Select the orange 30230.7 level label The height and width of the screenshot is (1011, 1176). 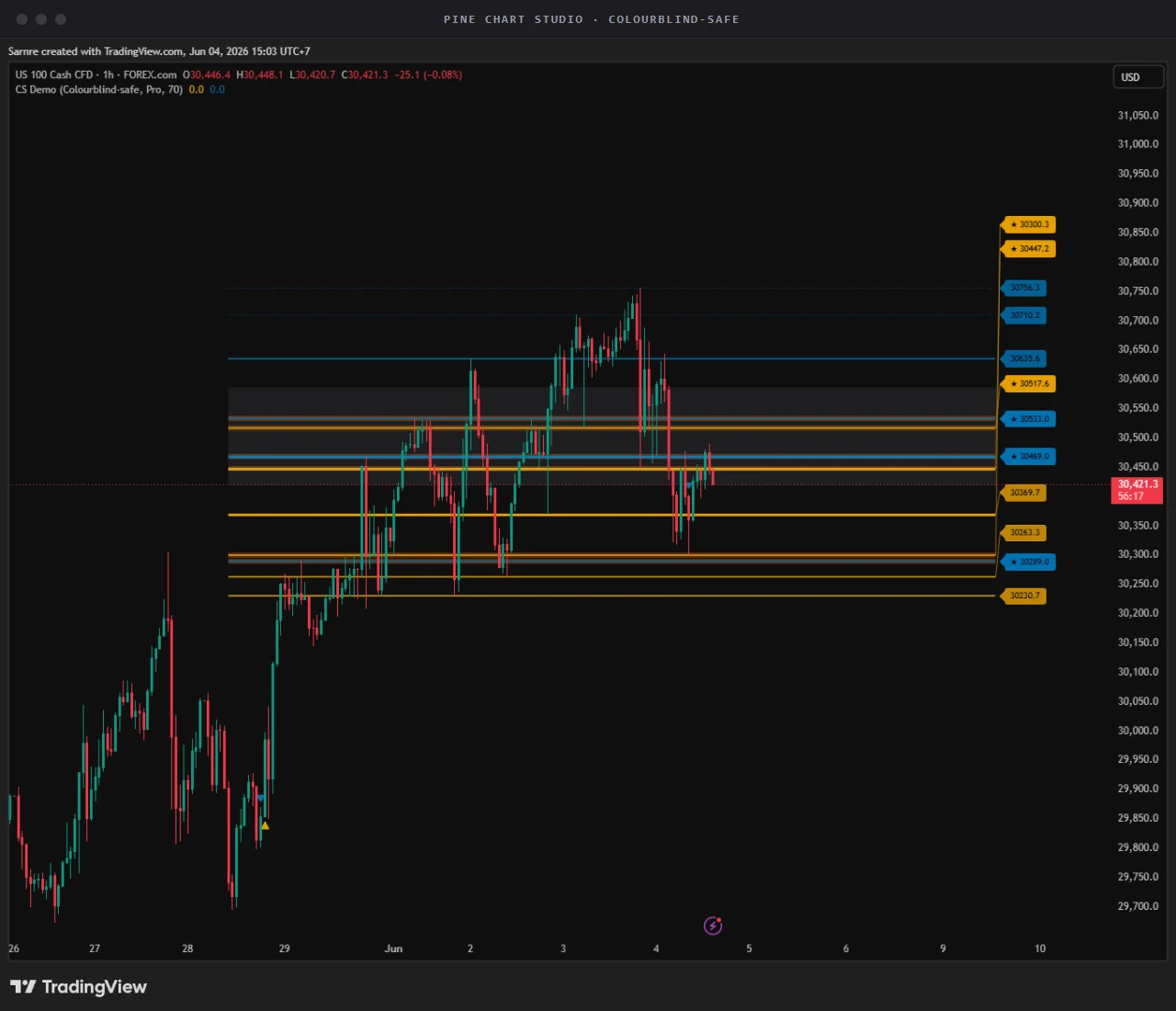click(x=1023, y=596)
